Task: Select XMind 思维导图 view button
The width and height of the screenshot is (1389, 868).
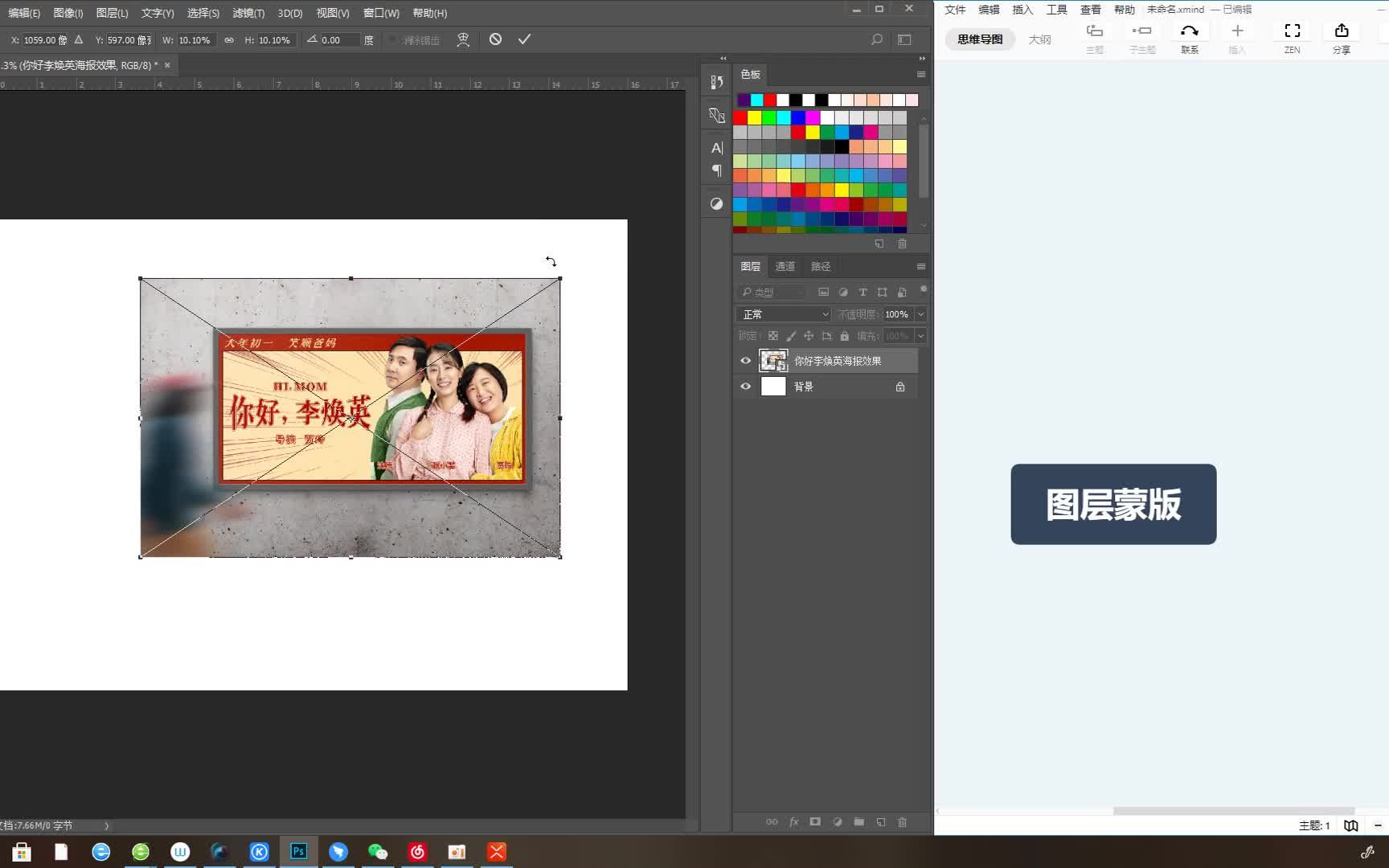Action: (980, 39)
